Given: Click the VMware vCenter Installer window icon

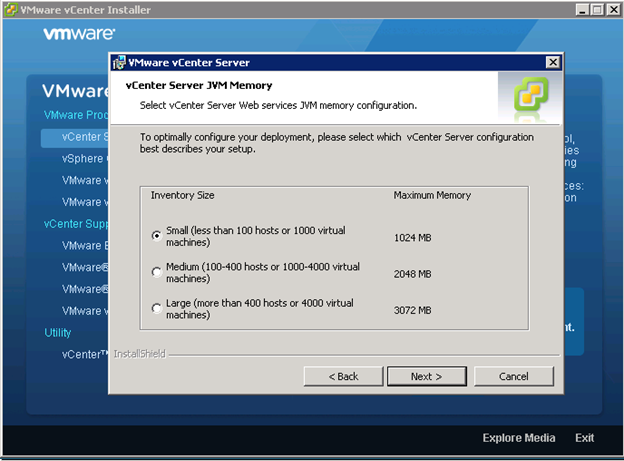Looking at the screenshot, I should (10, 10).
